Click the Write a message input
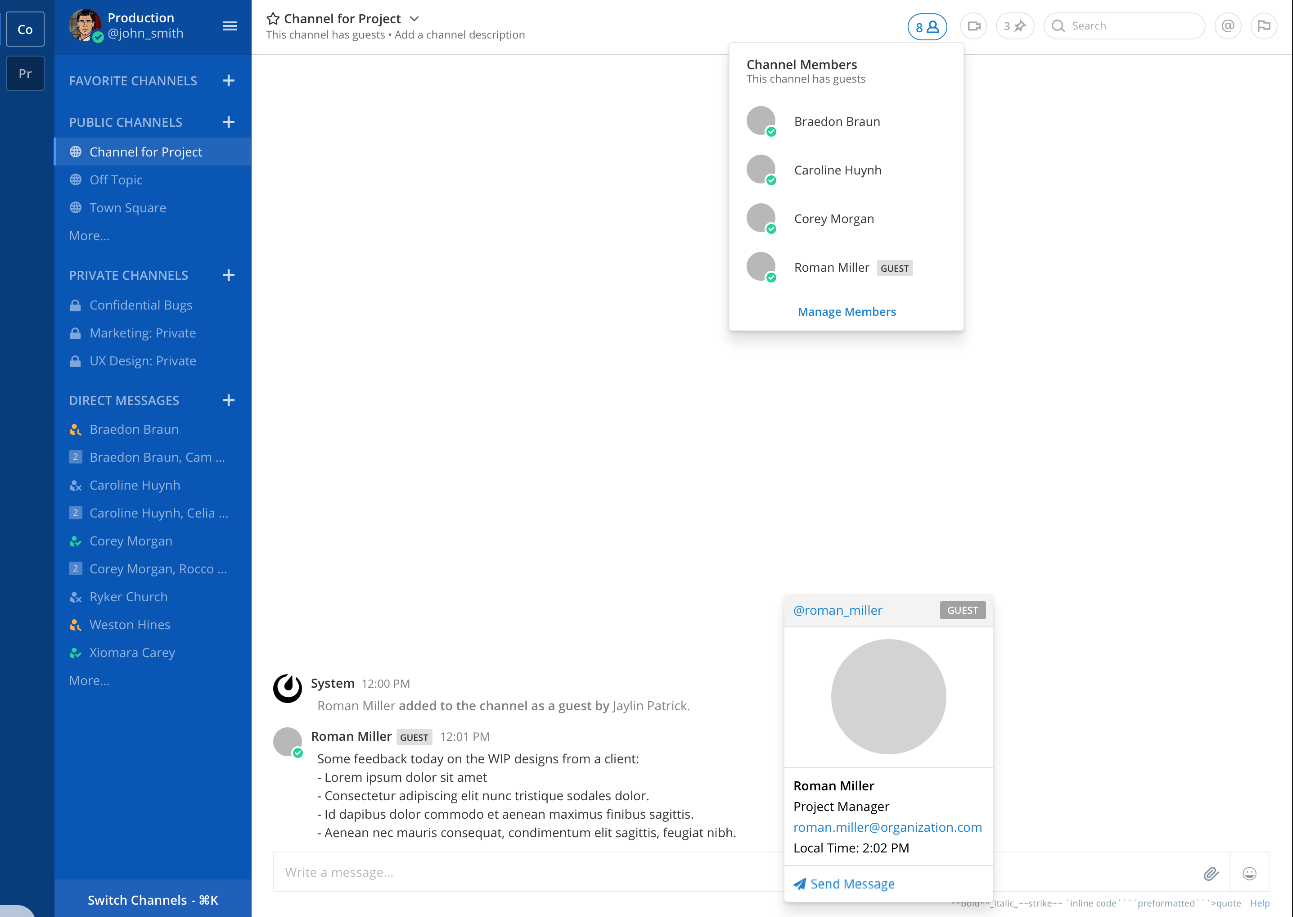The image size is (1293, 917). [x=520, y=873]
